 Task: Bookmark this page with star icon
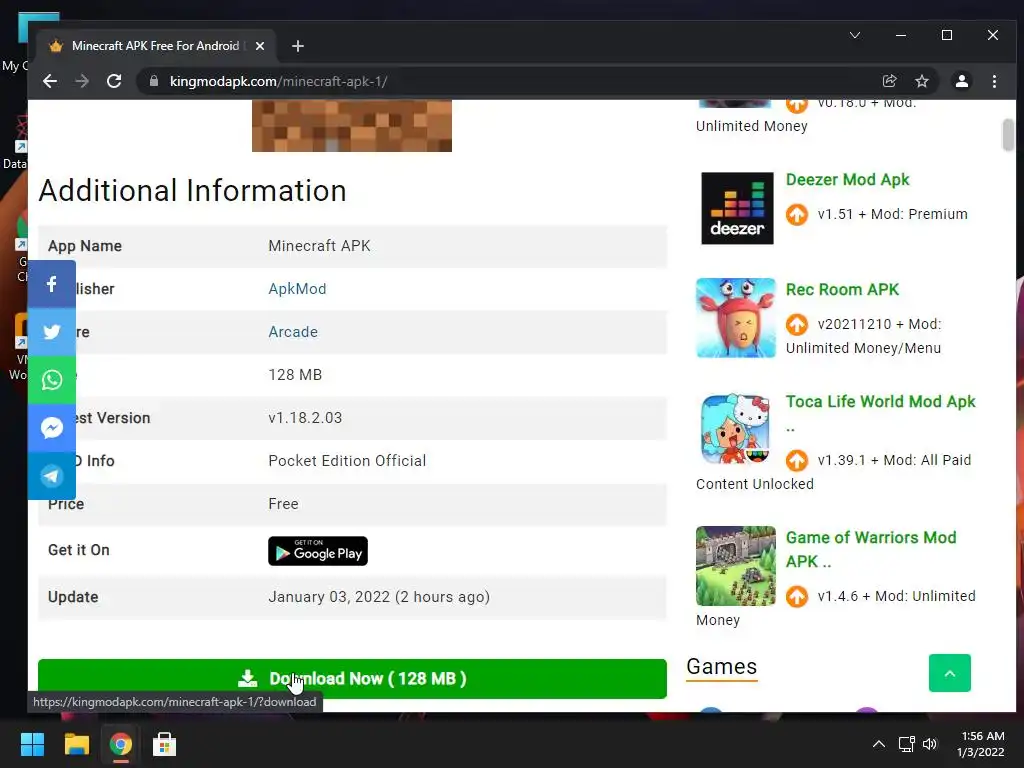[x=921, y=81]
